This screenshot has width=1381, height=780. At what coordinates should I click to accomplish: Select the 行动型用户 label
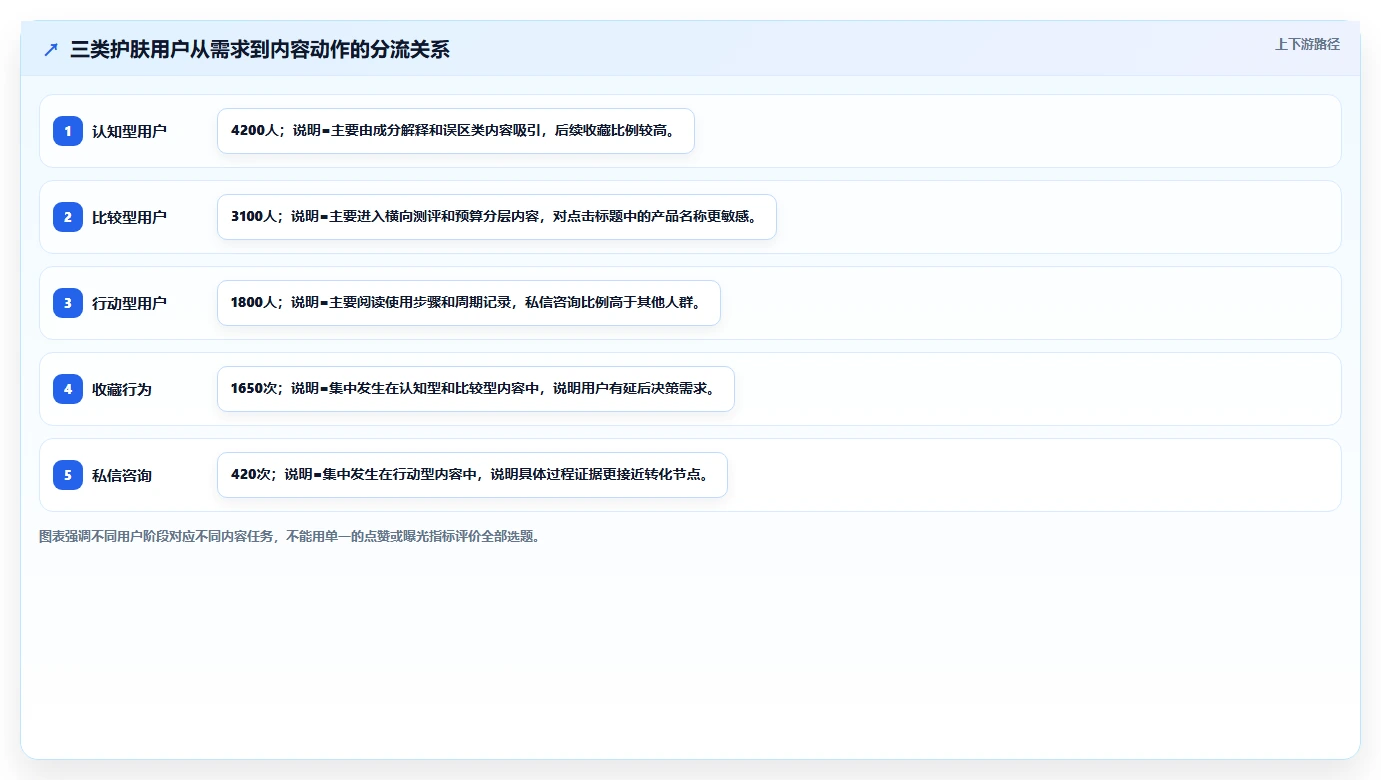(x=129, y=303)
